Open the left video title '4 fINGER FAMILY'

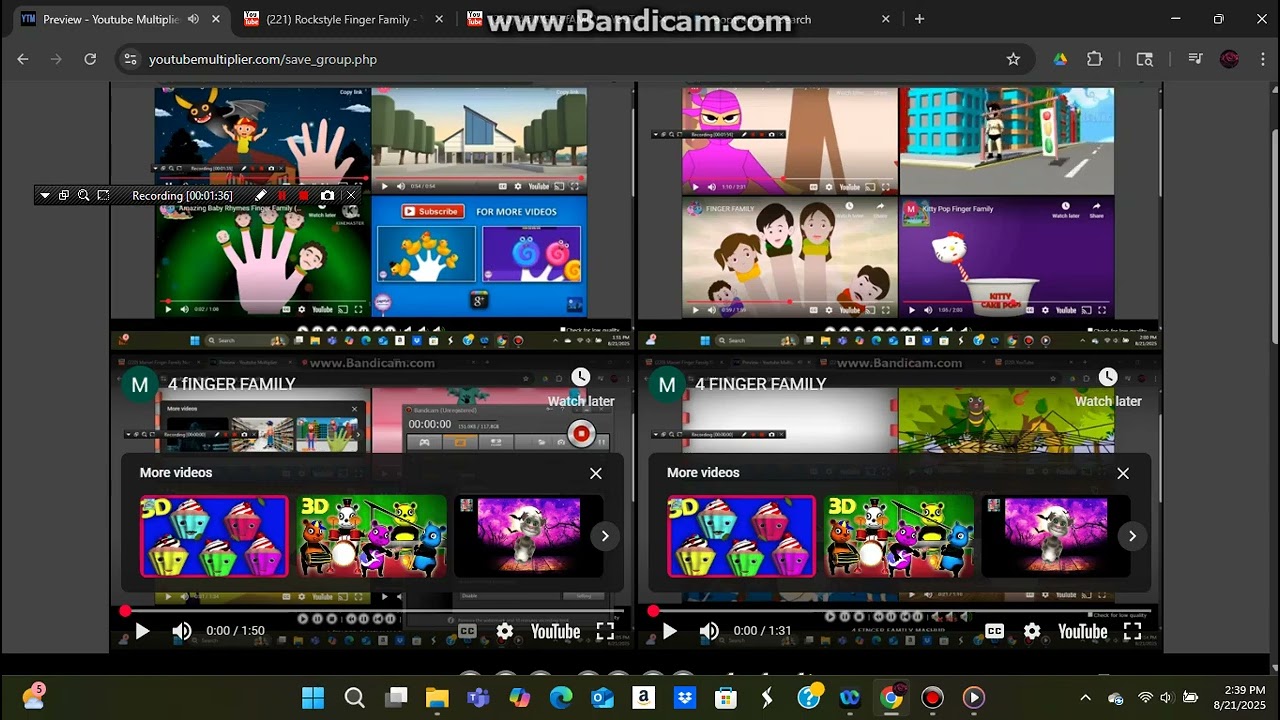232,384
